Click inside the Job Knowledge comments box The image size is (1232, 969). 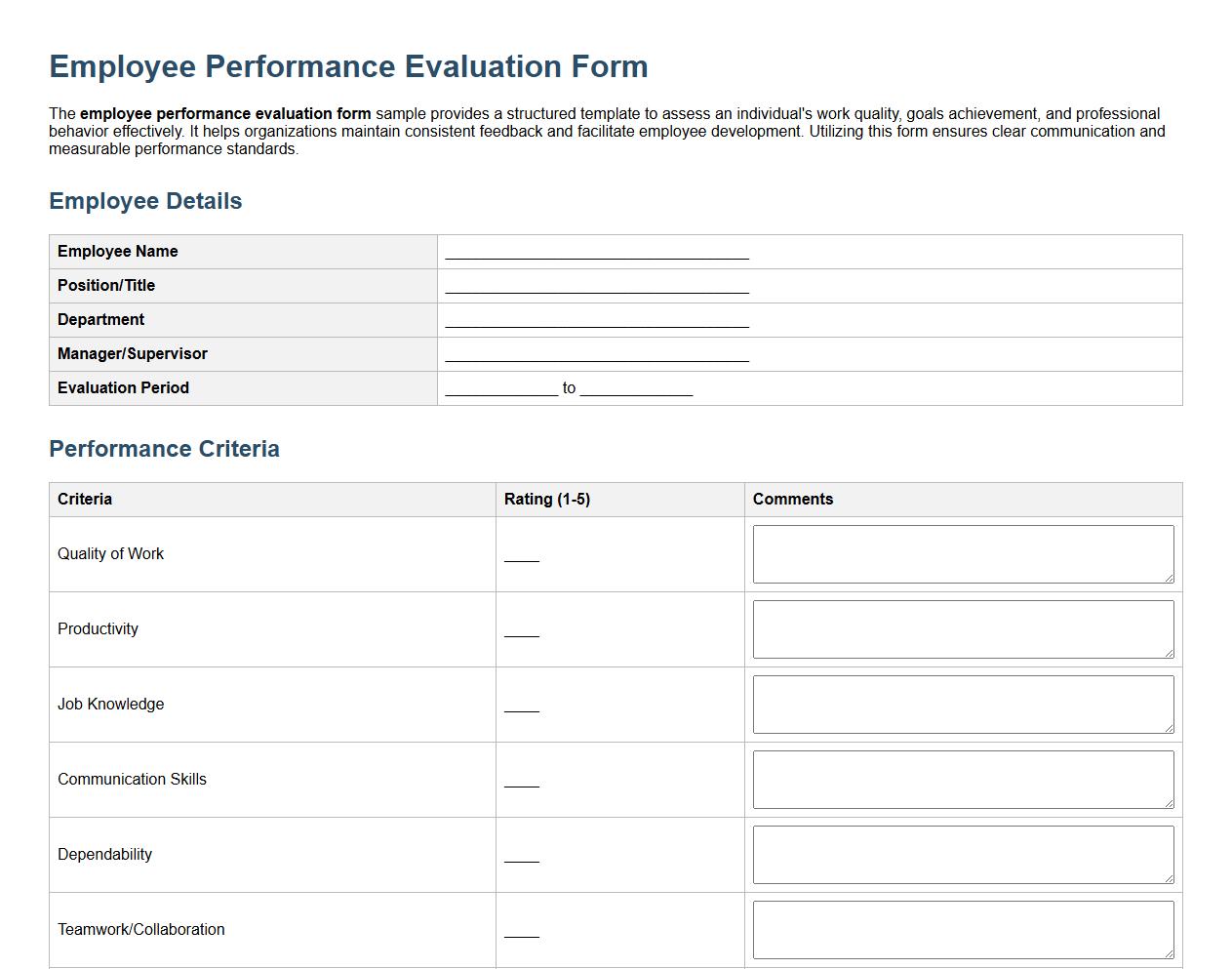pos(963,704)
